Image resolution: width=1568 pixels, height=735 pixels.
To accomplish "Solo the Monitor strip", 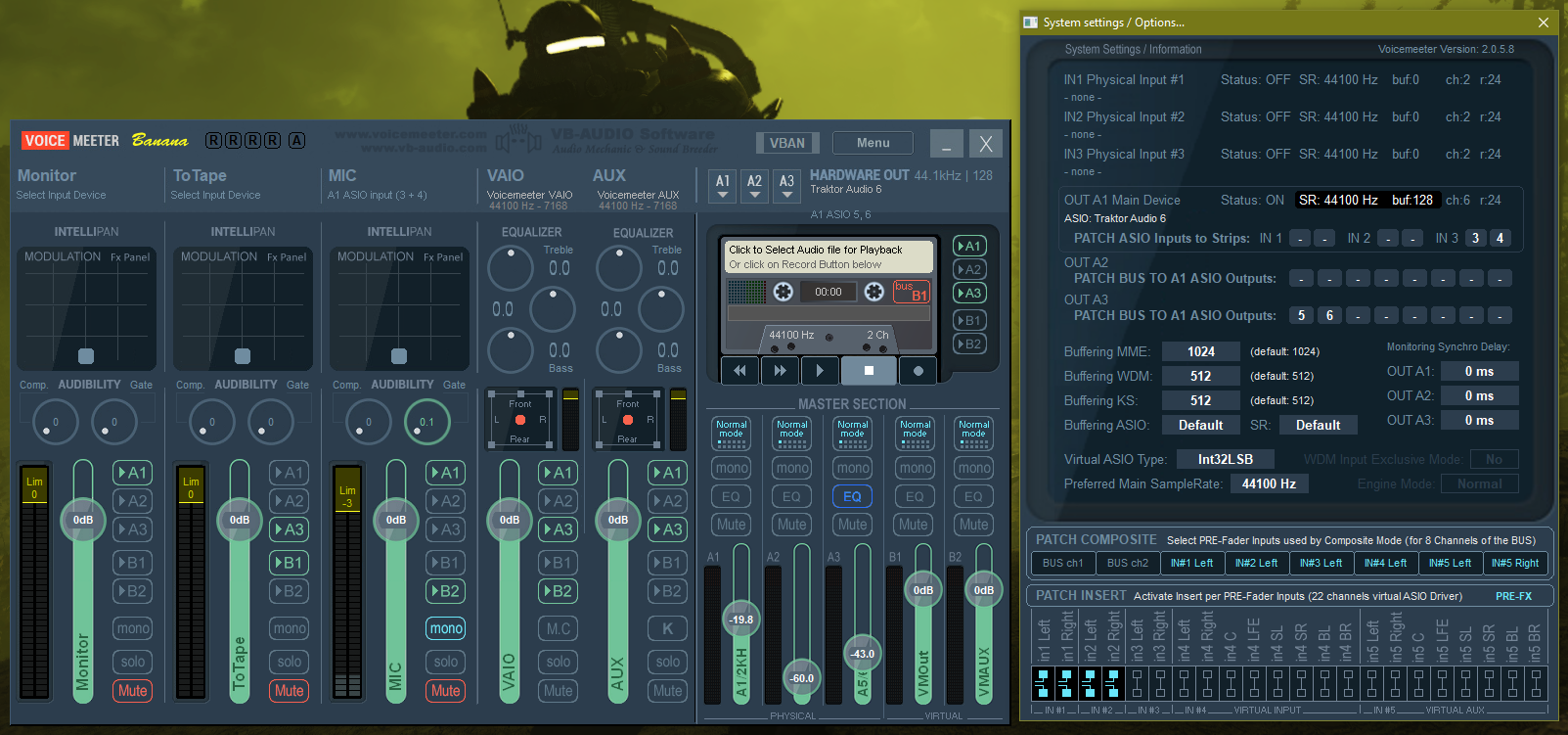I will [133, 662].
